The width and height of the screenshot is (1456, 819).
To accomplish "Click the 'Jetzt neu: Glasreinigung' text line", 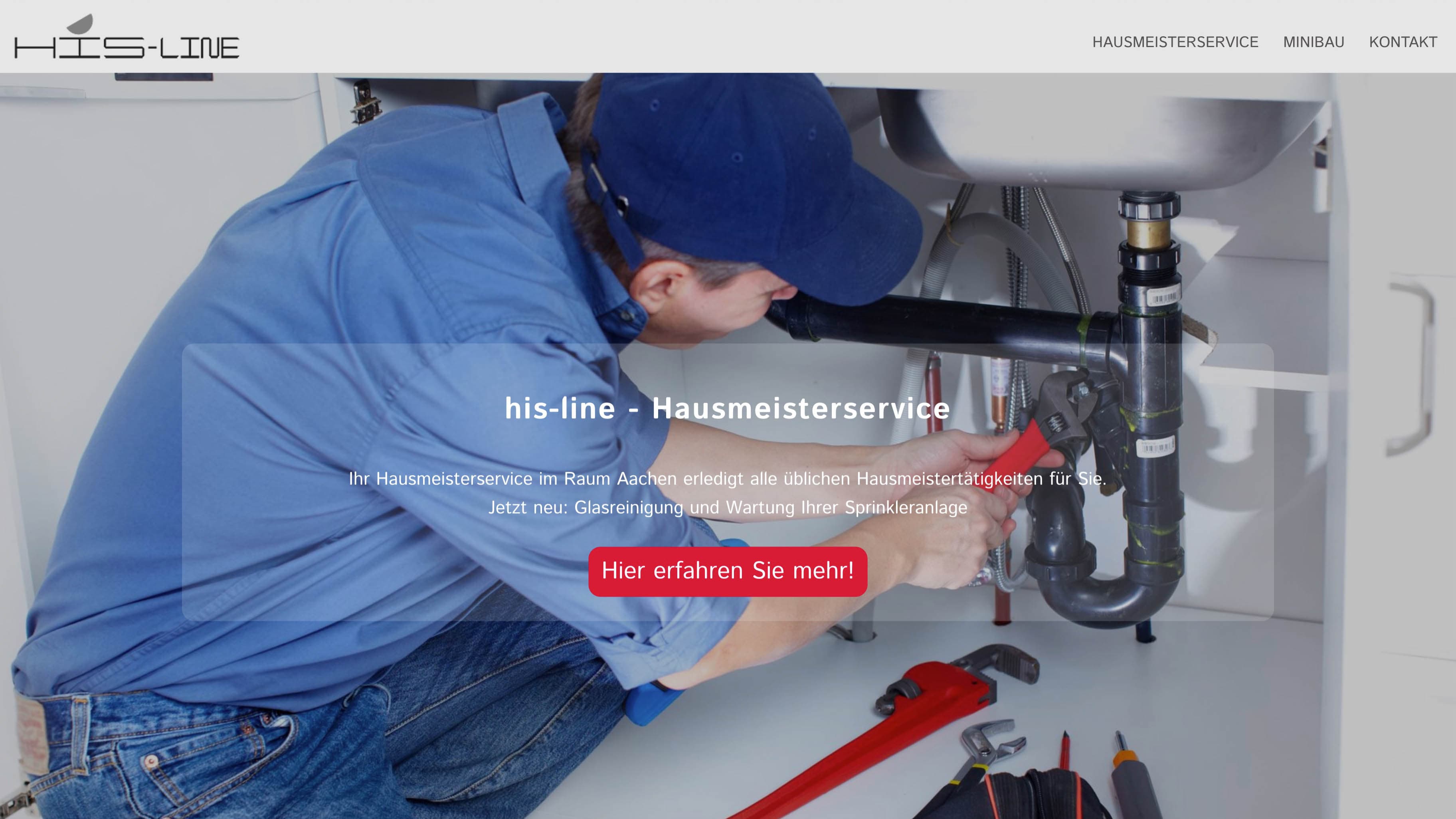I will coord(728,508).
